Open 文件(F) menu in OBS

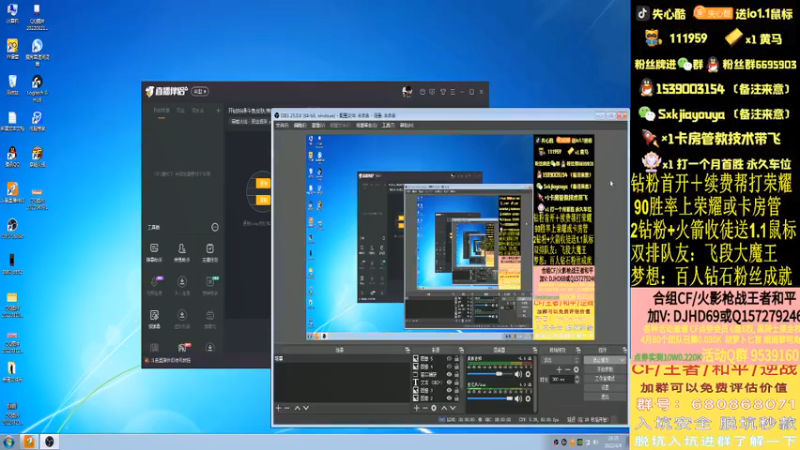coord(282,126)
